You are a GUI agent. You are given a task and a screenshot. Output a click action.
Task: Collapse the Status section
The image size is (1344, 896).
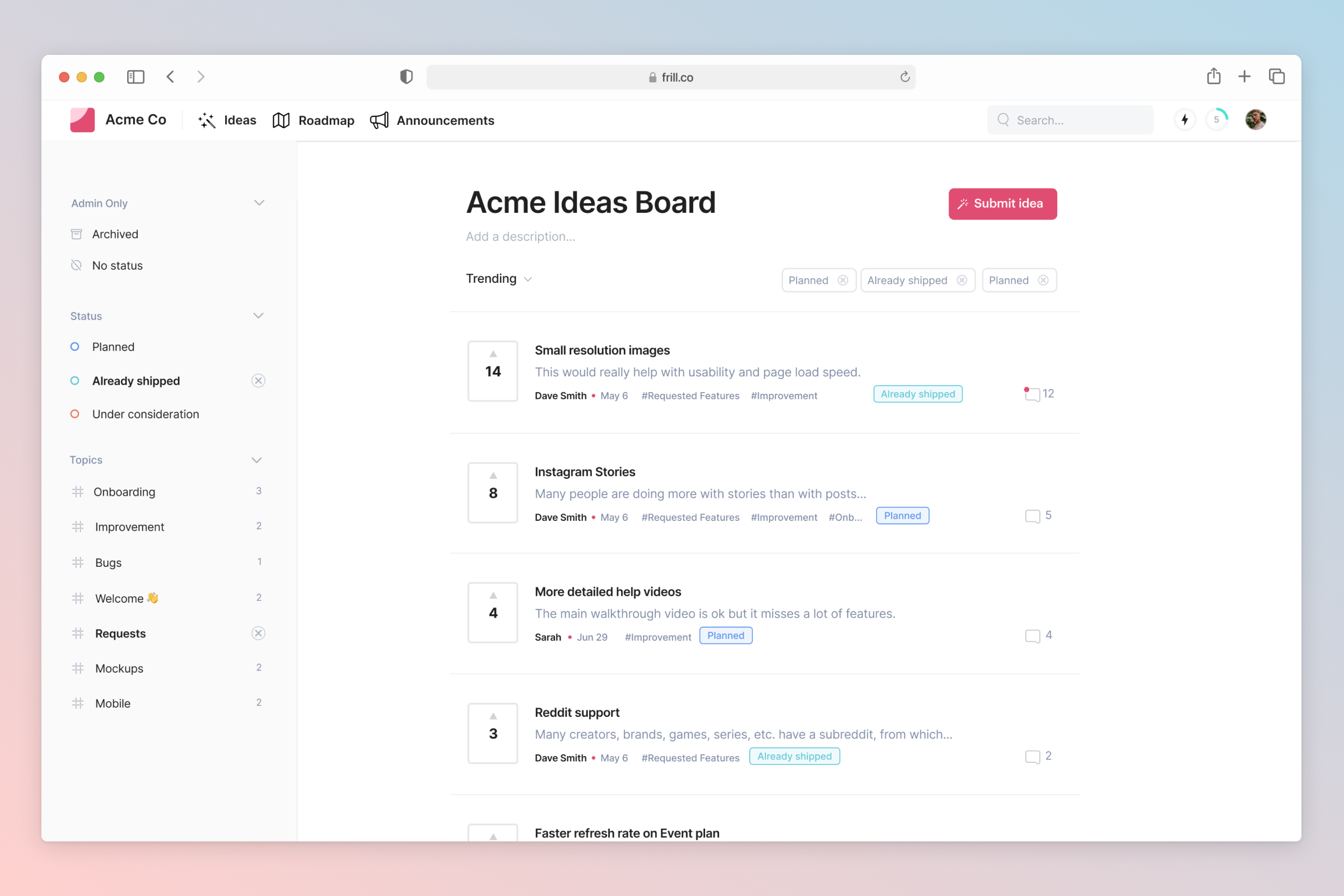(258, 315)
